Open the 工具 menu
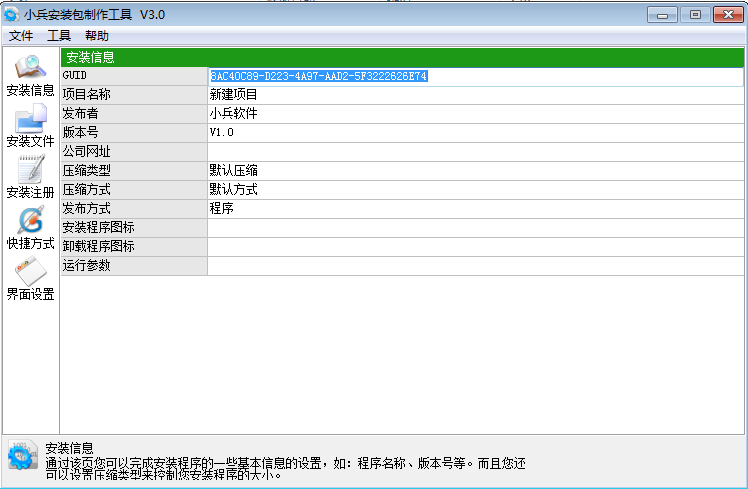This screenshot has width=748, height=489. 59,36
